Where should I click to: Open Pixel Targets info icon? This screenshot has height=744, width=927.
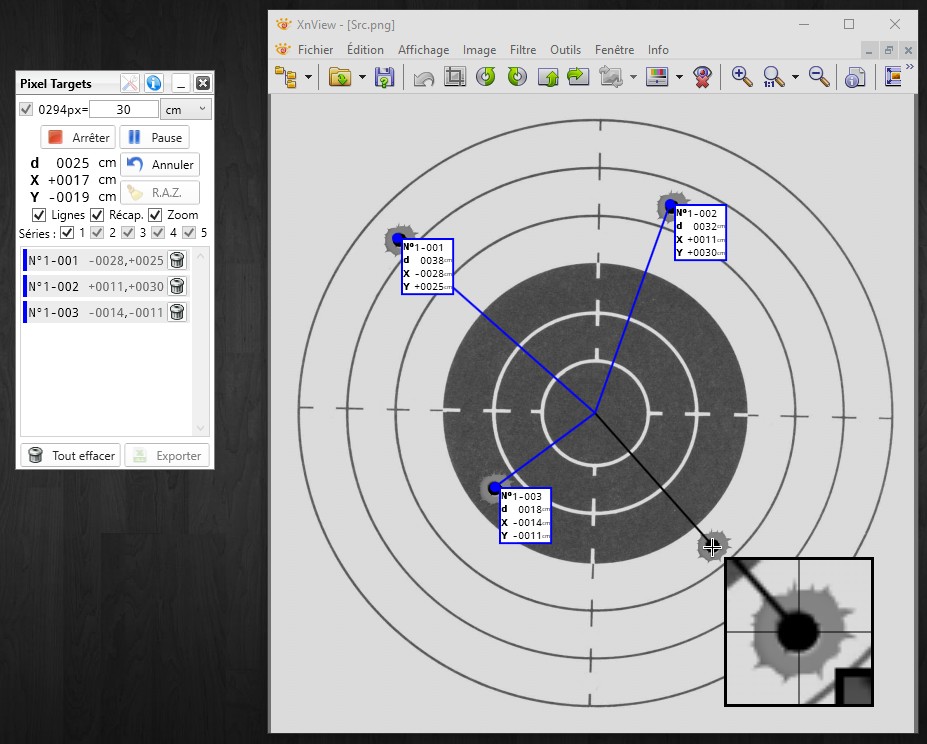[x=154, y=83]
